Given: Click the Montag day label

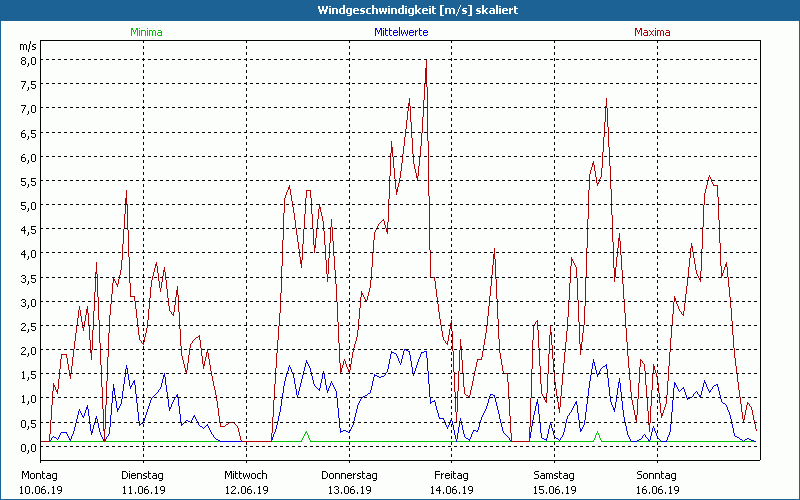Looking at the screenshot, I should [40, 475].
